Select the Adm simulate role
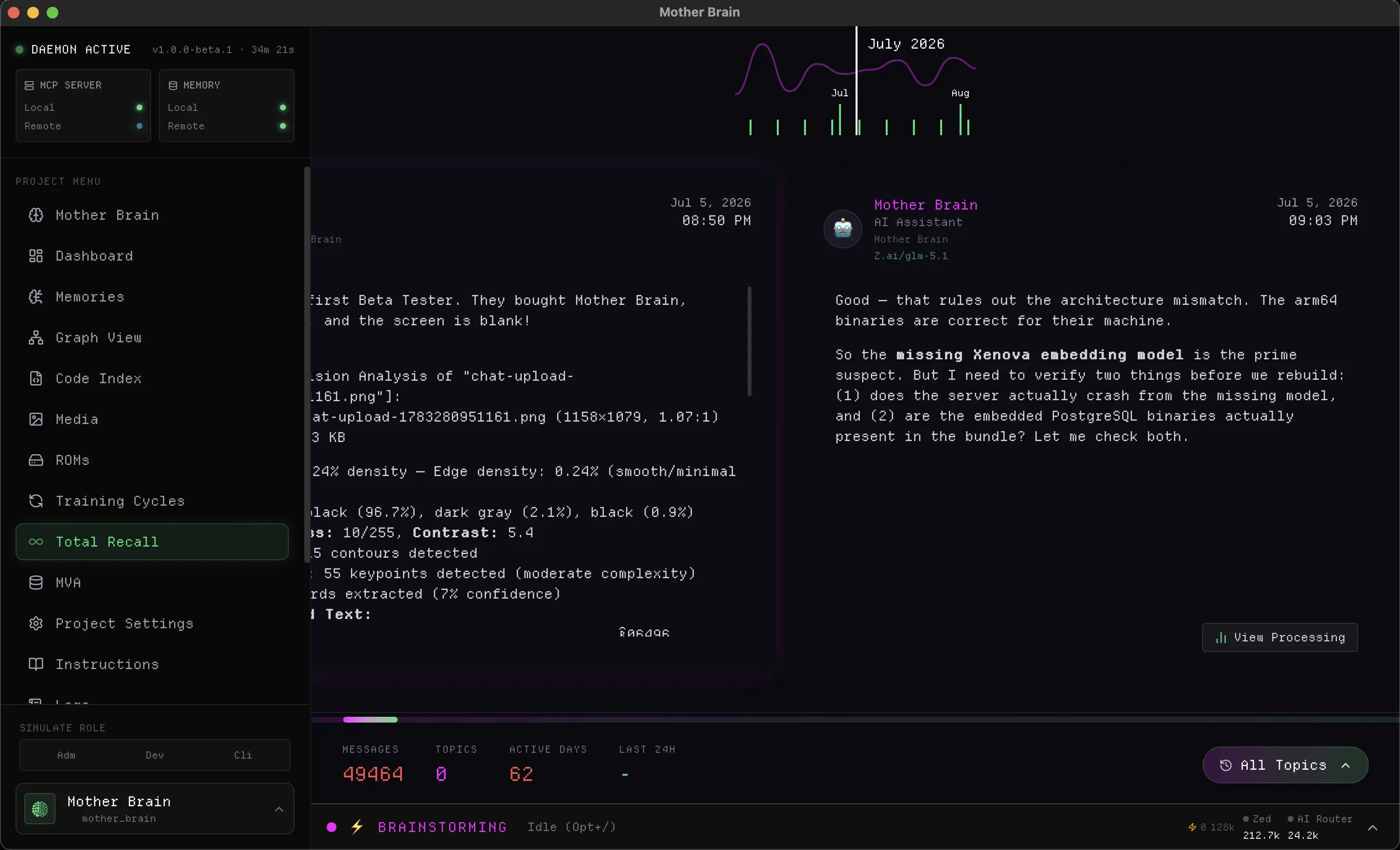 66,755
